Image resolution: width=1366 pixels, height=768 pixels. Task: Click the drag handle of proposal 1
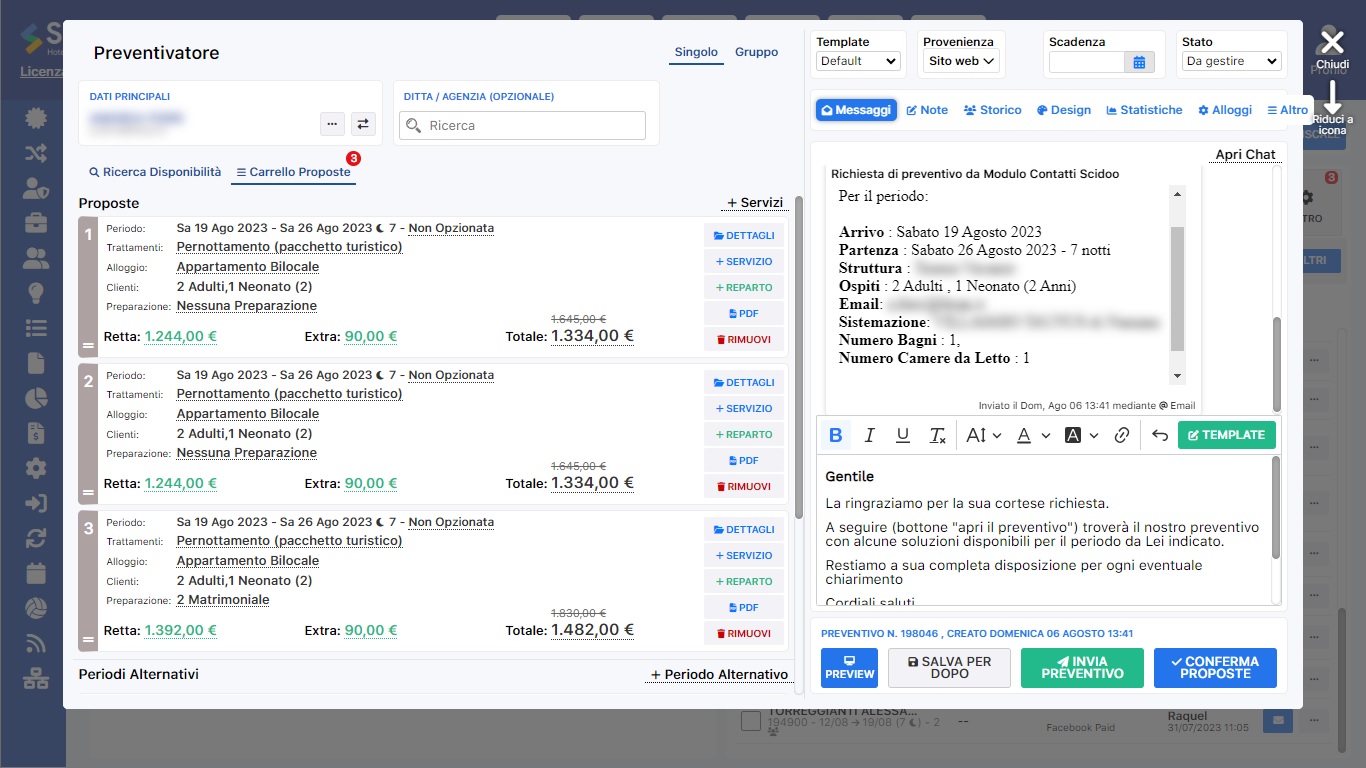pos(88,346)
